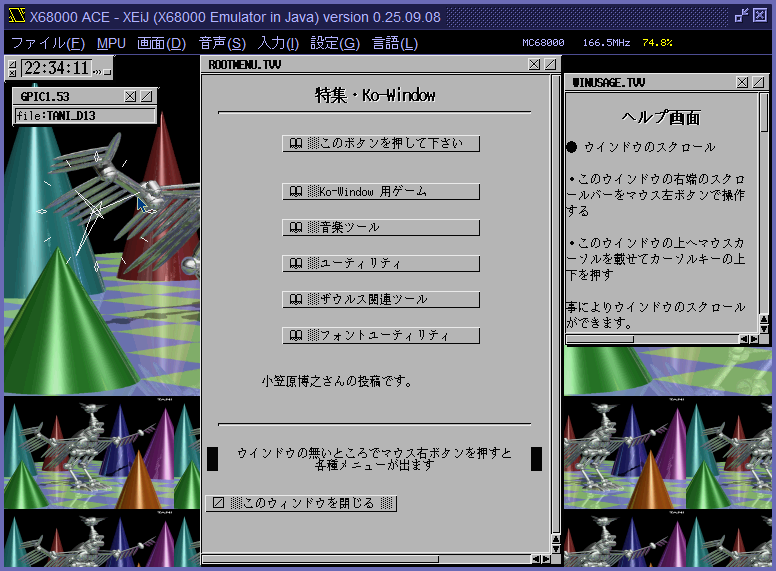Click the XEiJ application icon in title bar

pos(17,16)
